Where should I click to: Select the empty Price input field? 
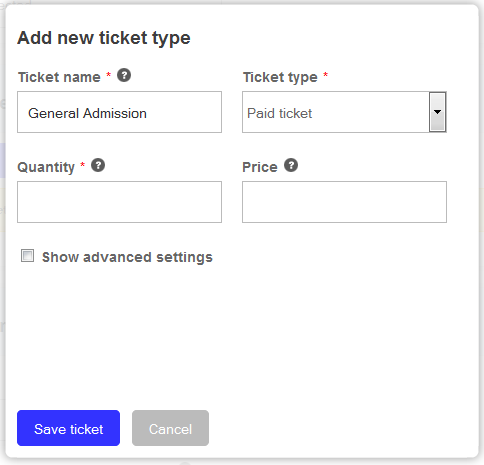[344, 202]
